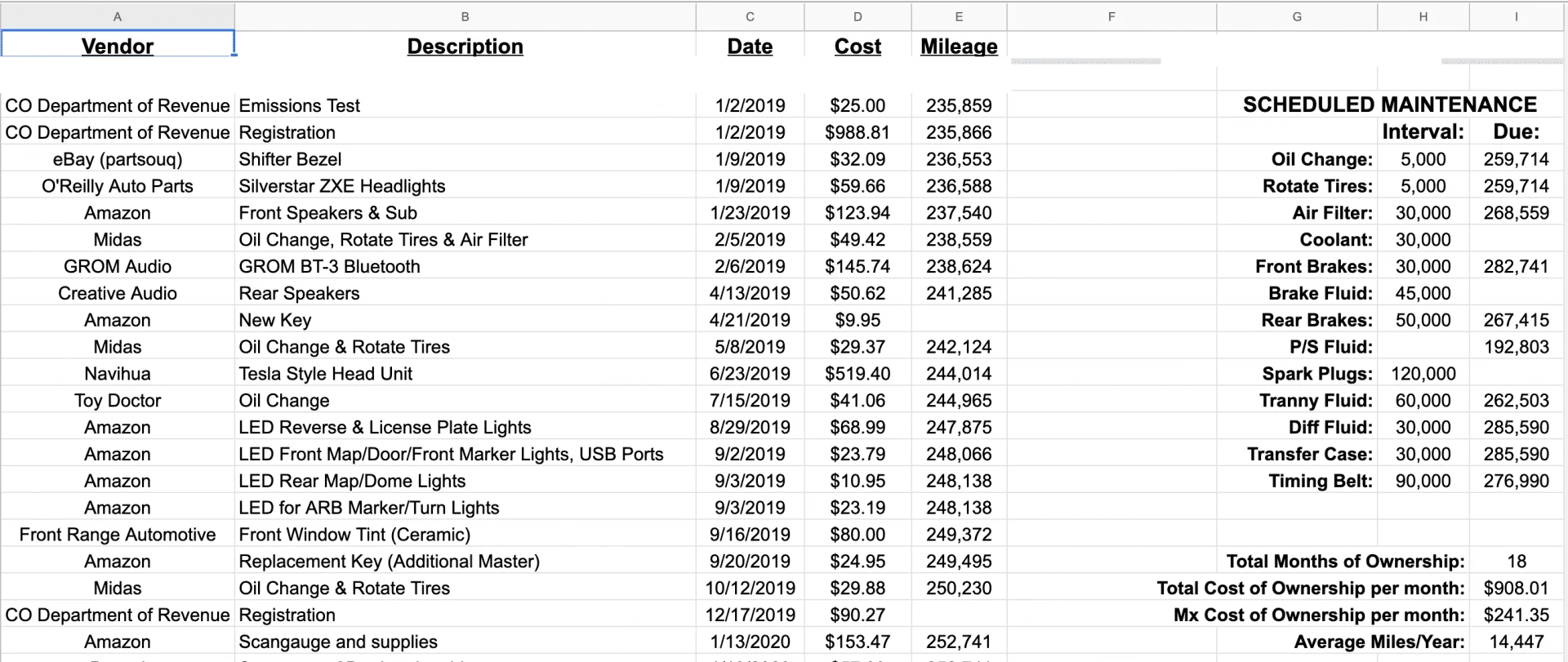Image resolution: width=1568 pixels, height=662 pixels.
Task: Select column G header
Action: pyautogui.click(x=1296, y=16)
